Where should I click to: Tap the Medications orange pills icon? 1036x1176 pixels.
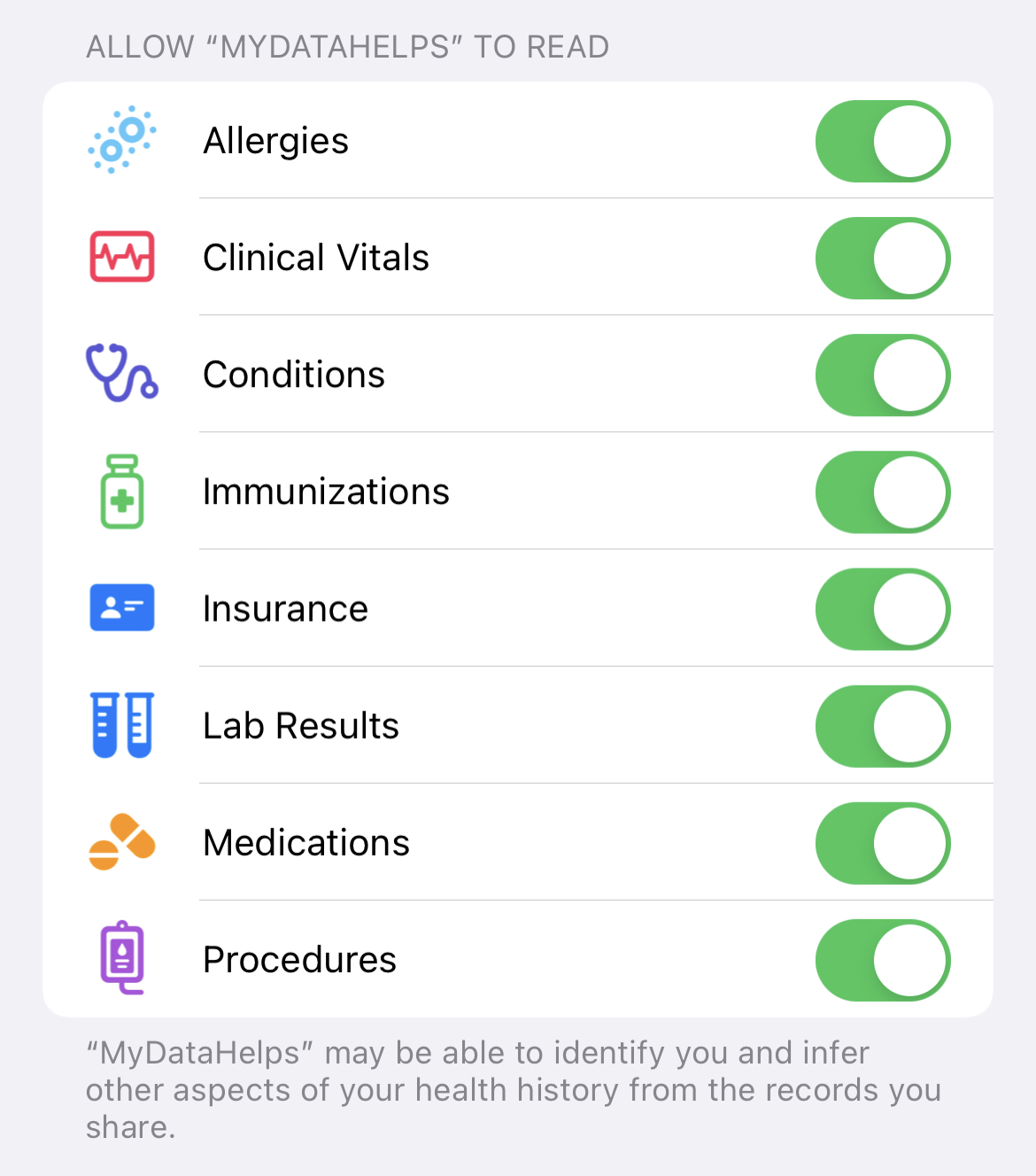(122, 842)
